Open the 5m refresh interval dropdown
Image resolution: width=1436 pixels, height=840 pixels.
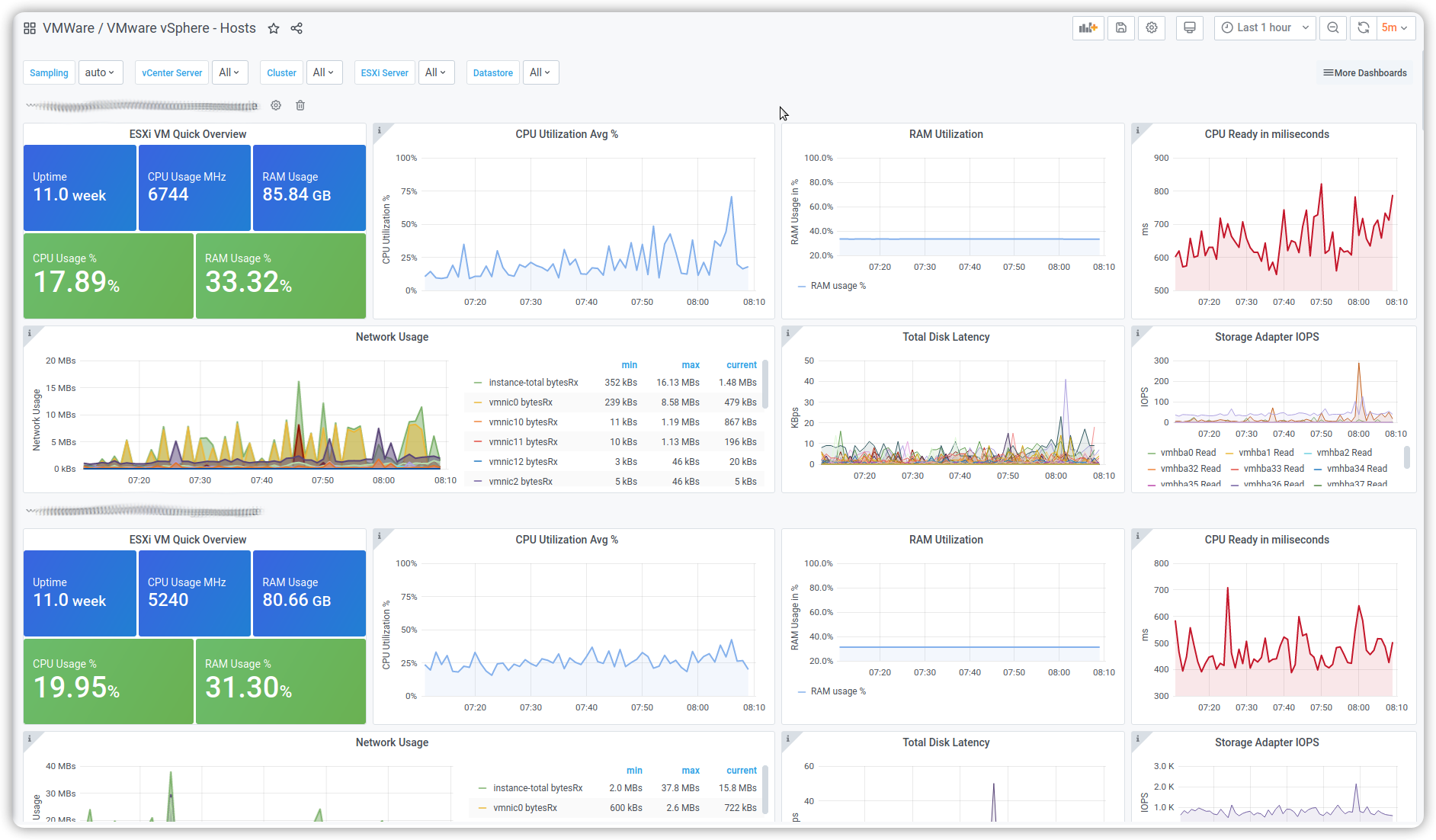(1396, 27)
